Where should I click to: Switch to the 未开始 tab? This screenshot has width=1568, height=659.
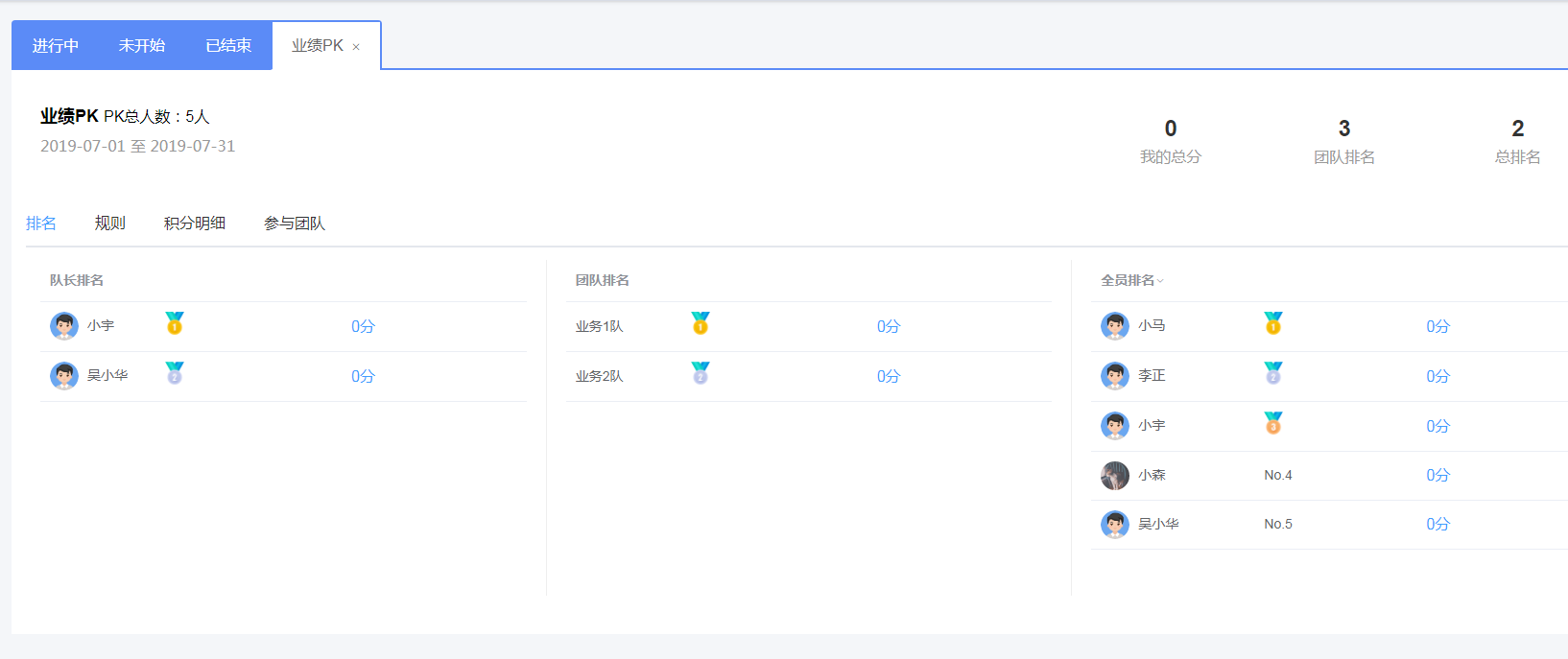click(x=142, y=45)
